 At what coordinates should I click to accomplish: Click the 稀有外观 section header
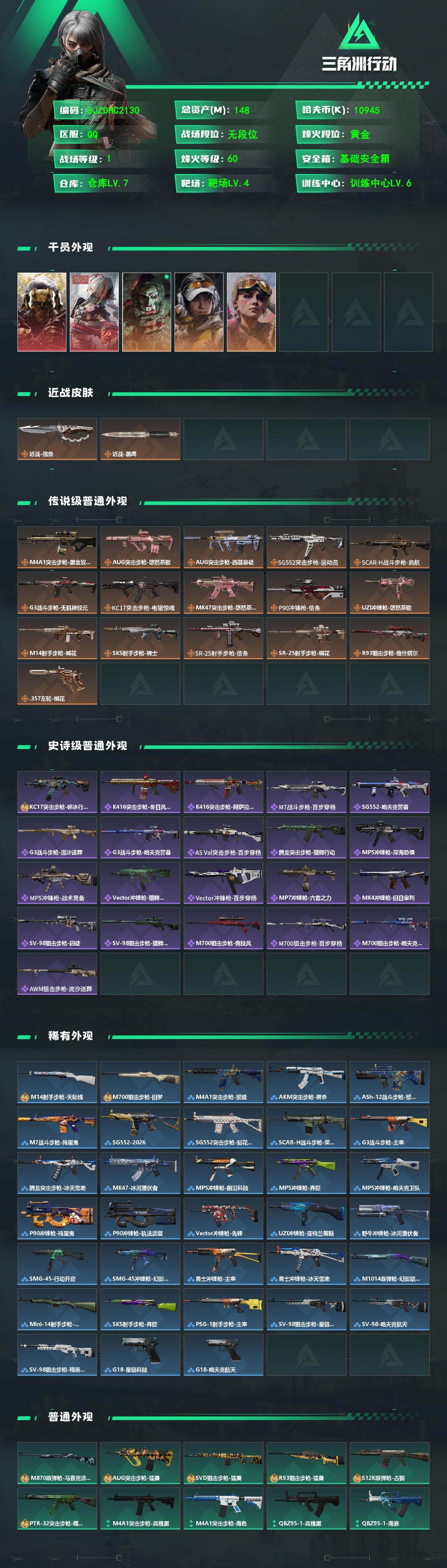tap(71, 1035)
